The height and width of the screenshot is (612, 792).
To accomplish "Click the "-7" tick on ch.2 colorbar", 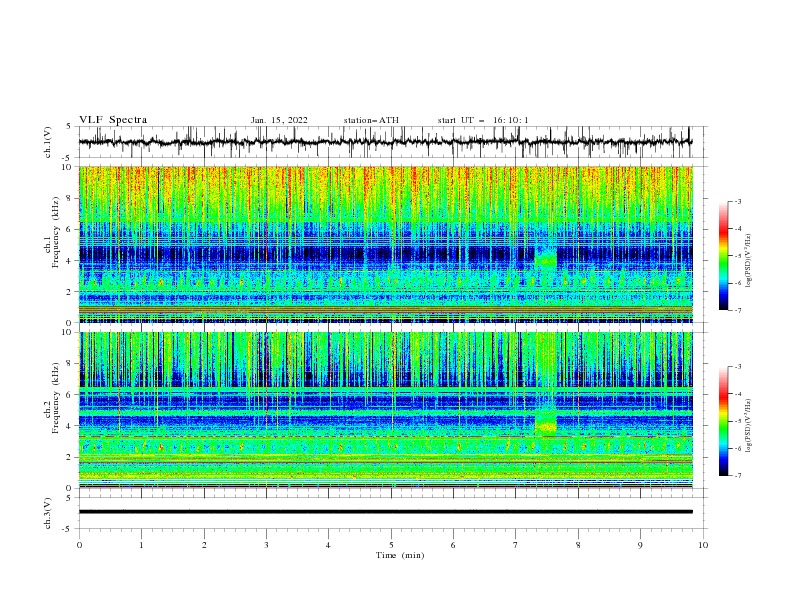I will pyautogui.click(x=738, y=475).
